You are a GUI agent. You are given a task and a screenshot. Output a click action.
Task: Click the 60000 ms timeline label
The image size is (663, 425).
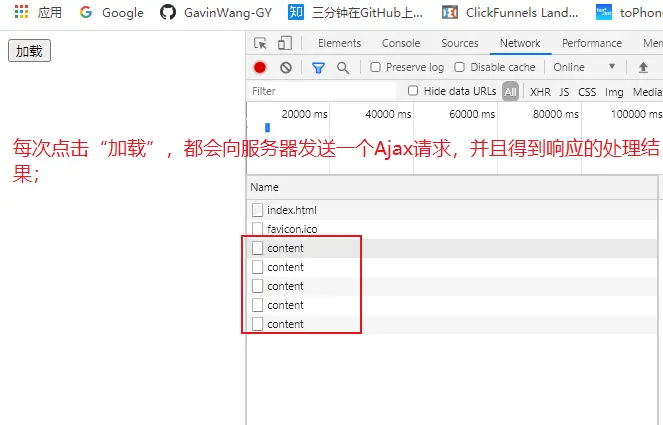[472, 114]
